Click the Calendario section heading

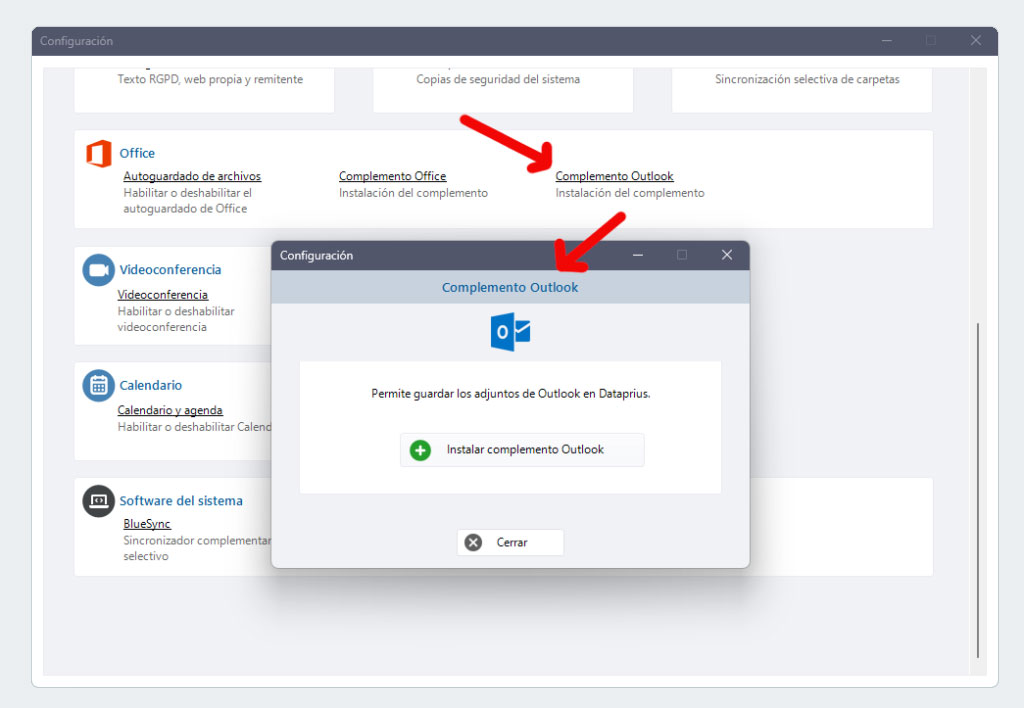click(151, 385)
